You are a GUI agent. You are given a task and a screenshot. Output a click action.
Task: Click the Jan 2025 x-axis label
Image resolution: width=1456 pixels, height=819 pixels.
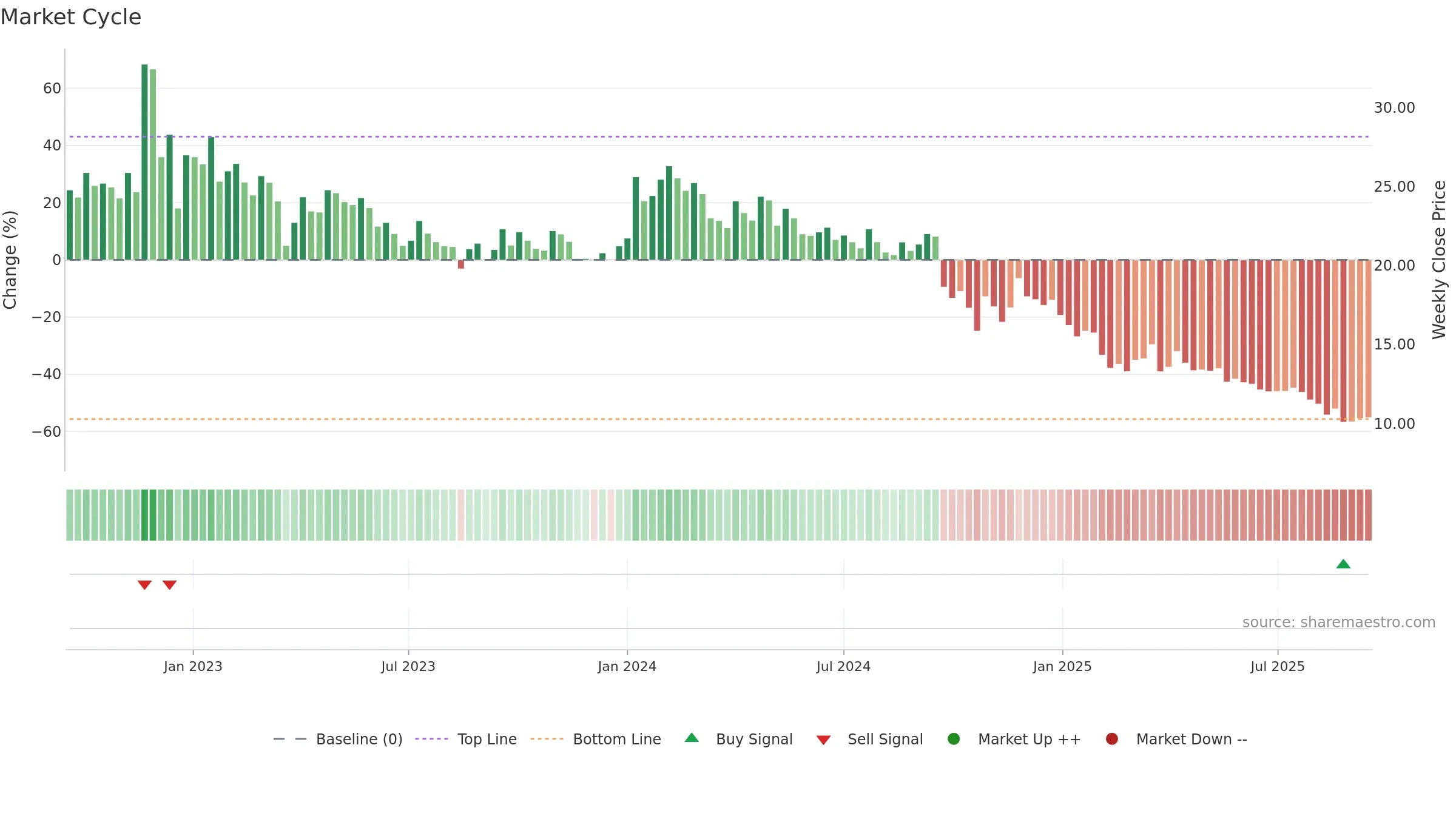(x=1062, y=666)
